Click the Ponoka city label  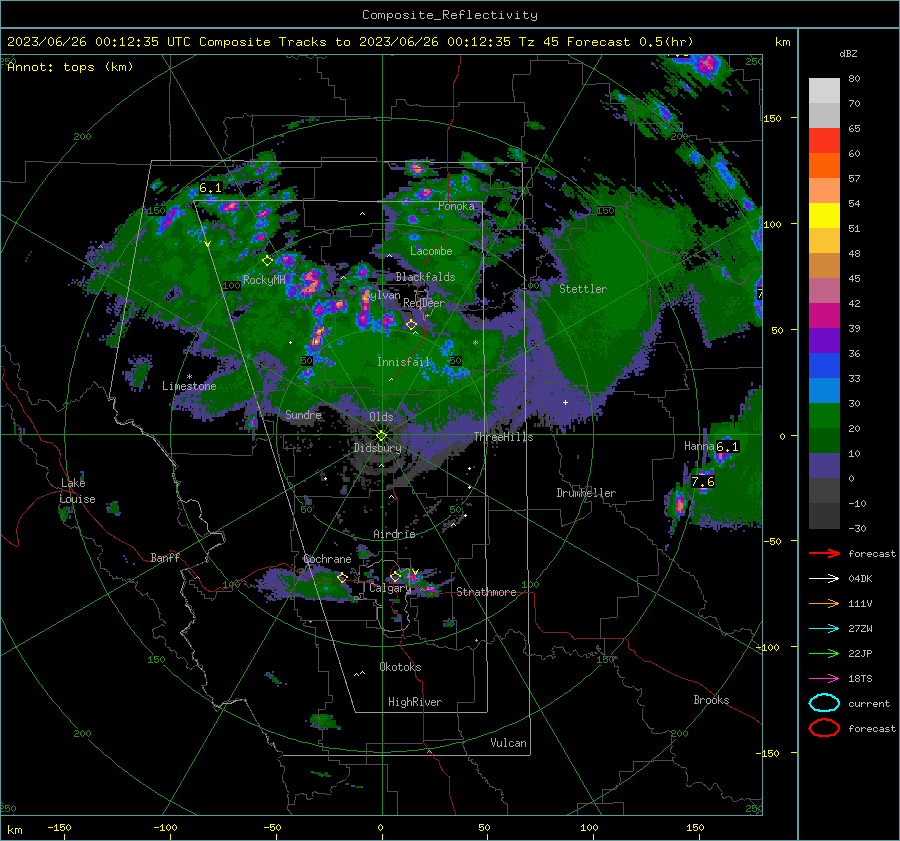coord(456,206)
